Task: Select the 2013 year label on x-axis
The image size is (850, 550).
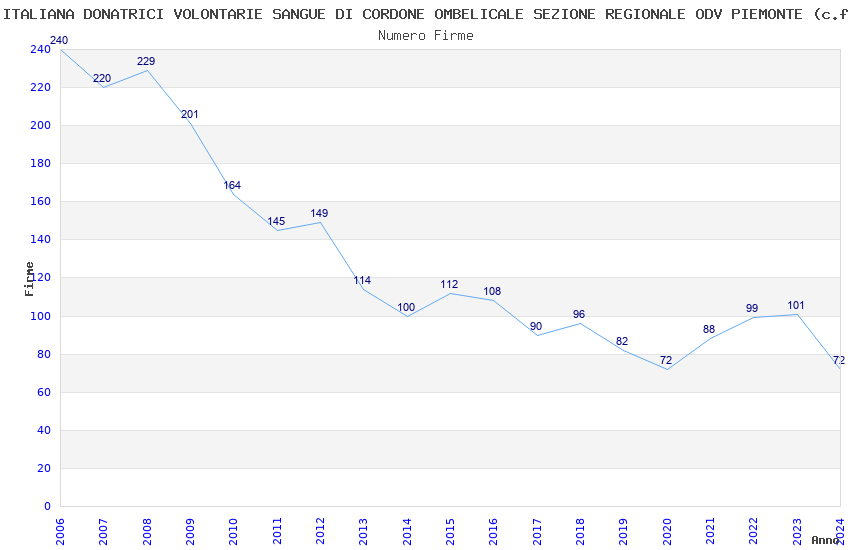Action: pyautogui.click(x=363, y=532)
